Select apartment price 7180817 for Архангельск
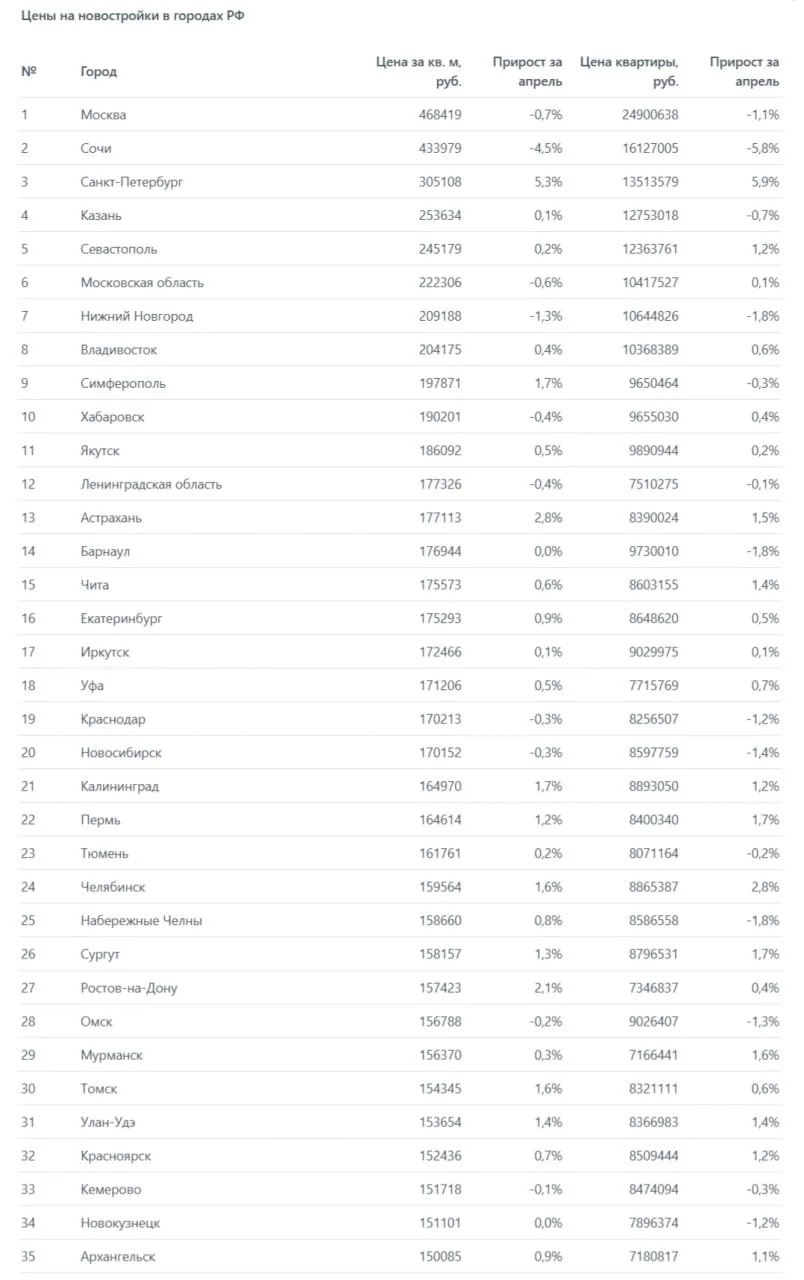This screenshot has width=804, height=1280. (x=652, y=1256)
